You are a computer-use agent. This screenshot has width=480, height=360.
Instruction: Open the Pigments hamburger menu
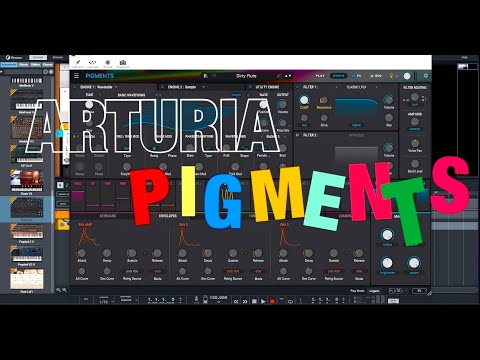76,76
